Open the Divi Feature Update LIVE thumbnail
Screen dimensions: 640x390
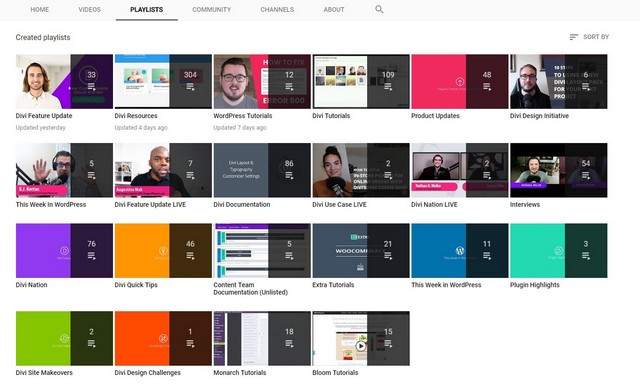(x=163, y=170)
